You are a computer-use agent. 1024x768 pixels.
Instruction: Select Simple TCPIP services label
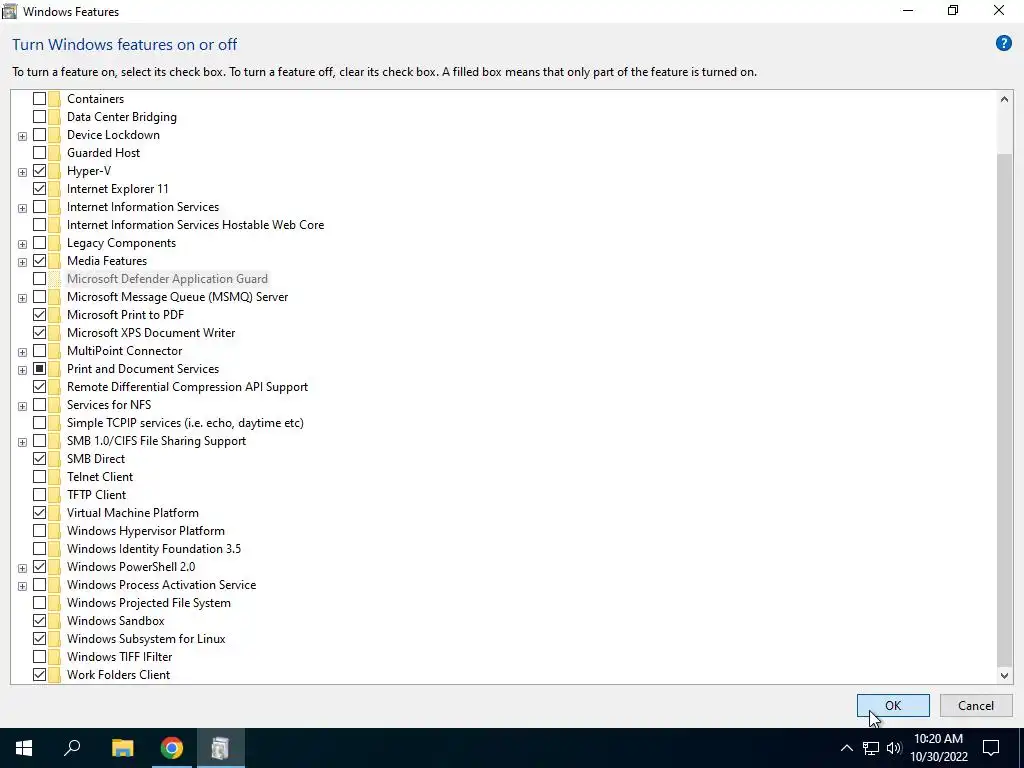(185, 423)
